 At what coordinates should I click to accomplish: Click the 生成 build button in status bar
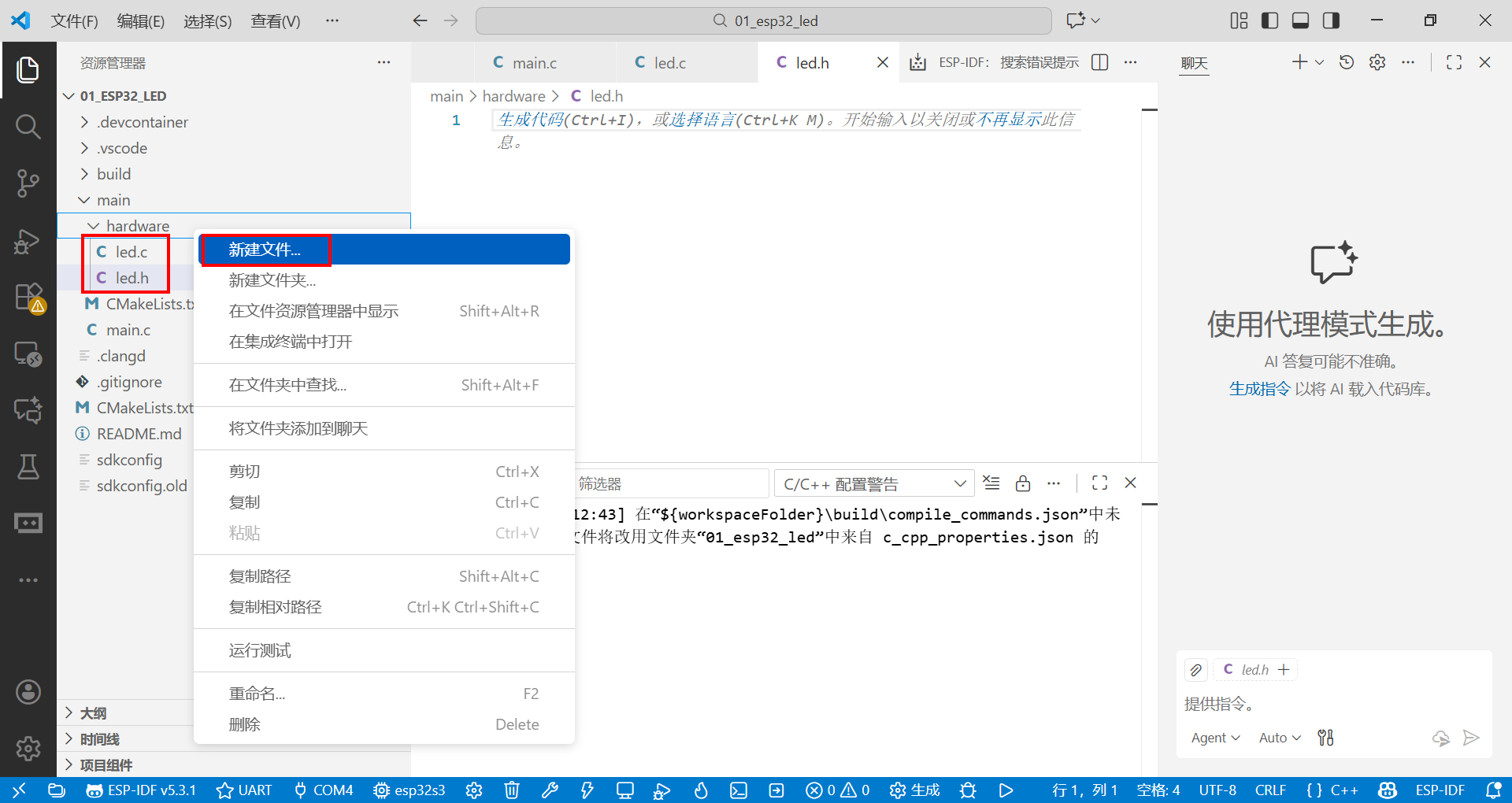[x=915, y=790]
